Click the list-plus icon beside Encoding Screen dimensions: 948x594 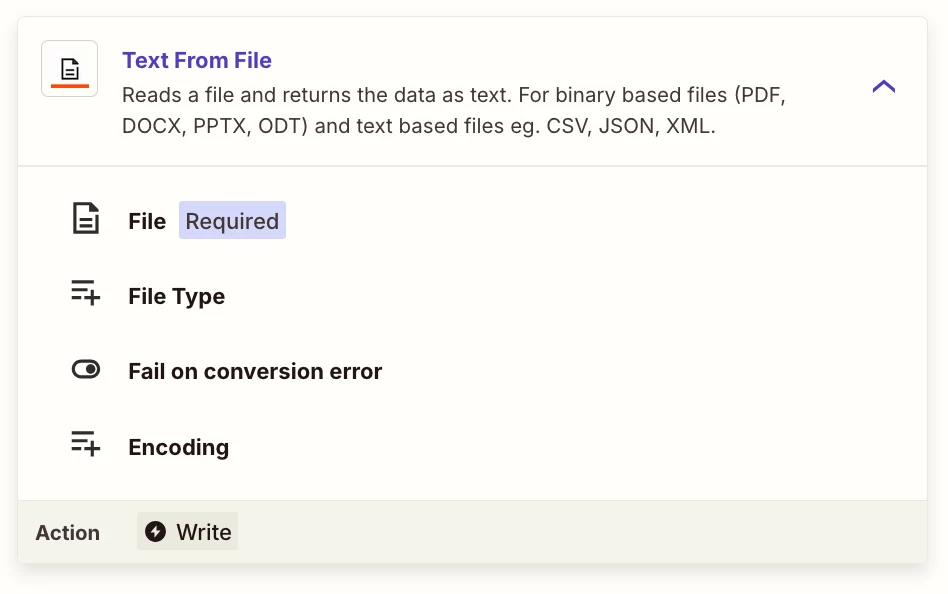86,444
